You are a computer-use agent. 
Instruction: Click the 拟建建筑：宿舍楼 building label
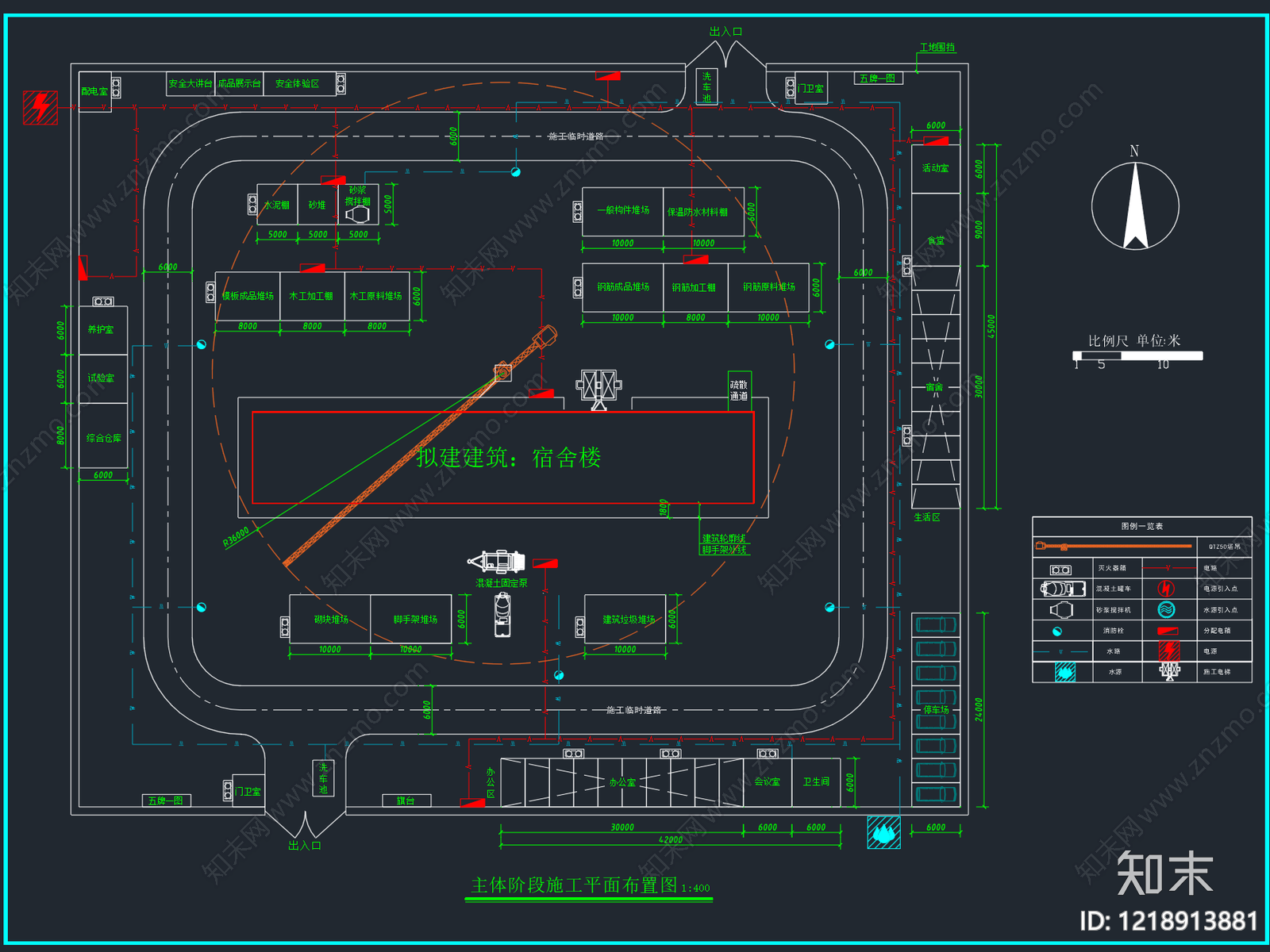[x=509, y=458]
